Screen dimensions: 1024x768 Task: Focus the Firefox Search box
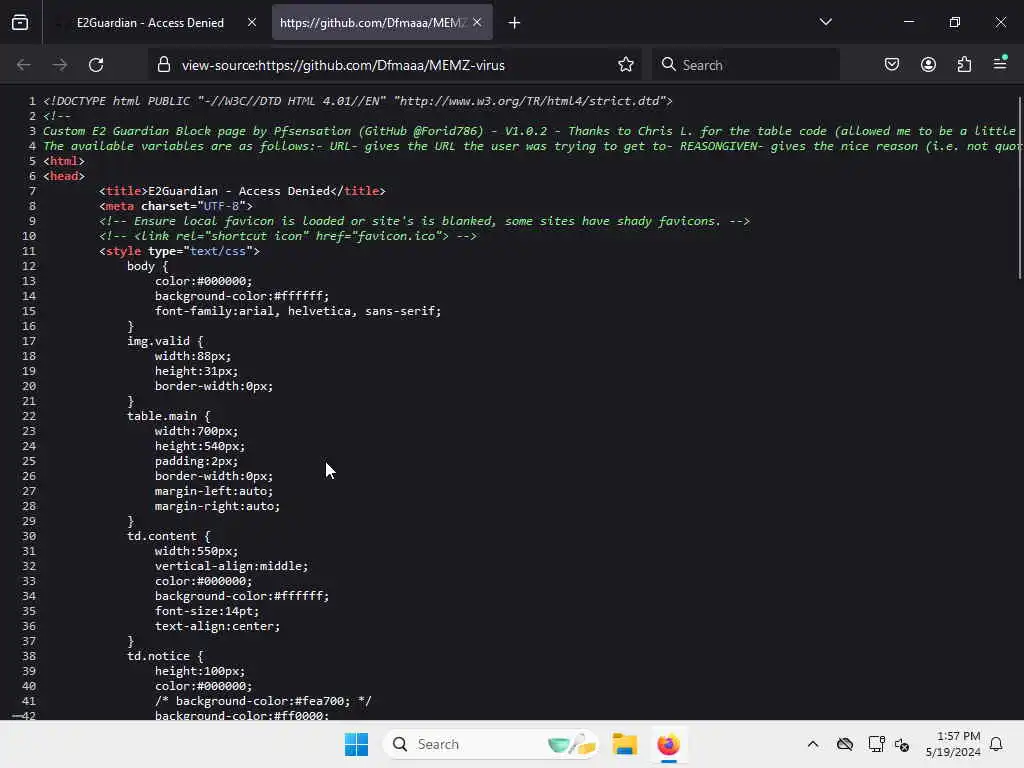(746, 65)
